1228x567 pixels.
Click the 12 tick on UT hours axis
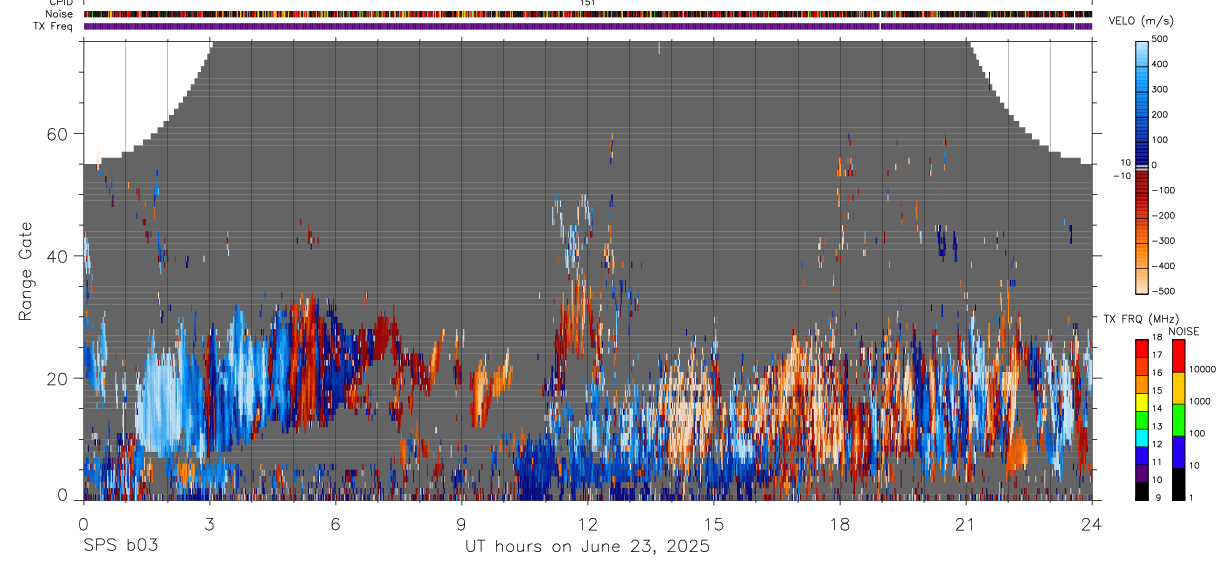(588, 524)
